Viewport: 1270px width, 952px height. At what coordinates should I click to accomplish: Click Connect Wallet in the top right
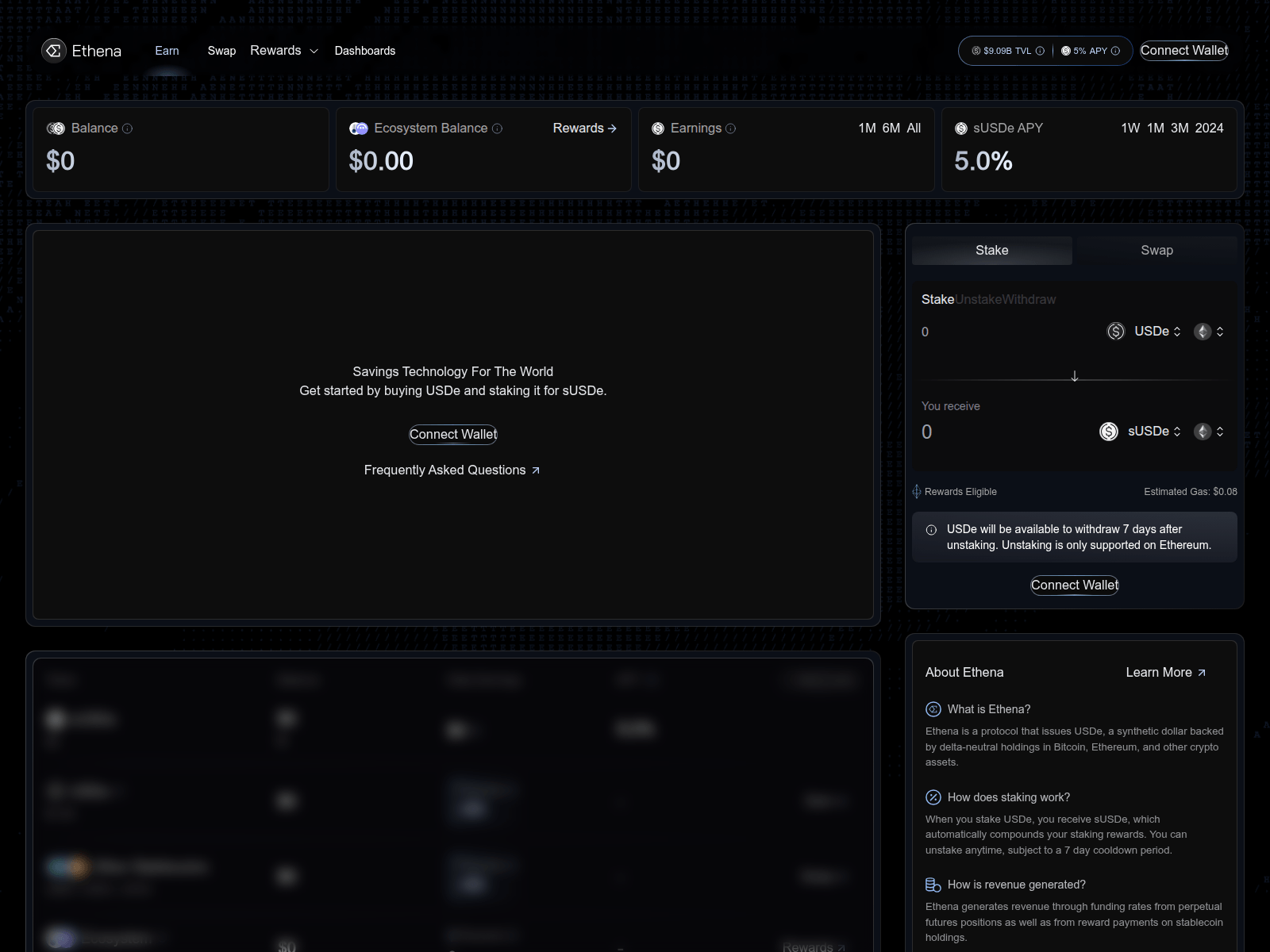tap(1183, 50)
